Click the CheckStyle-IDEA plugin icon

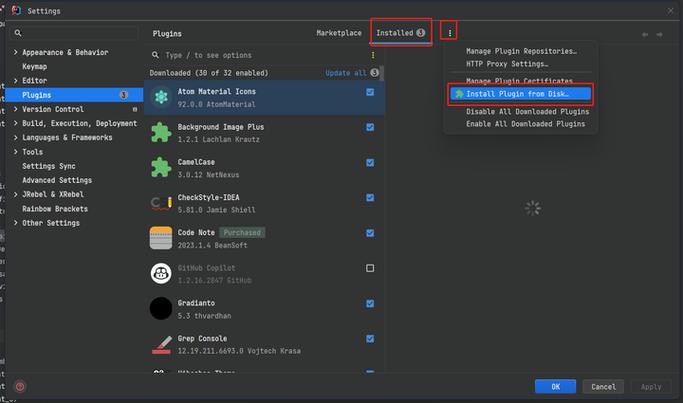161,203
